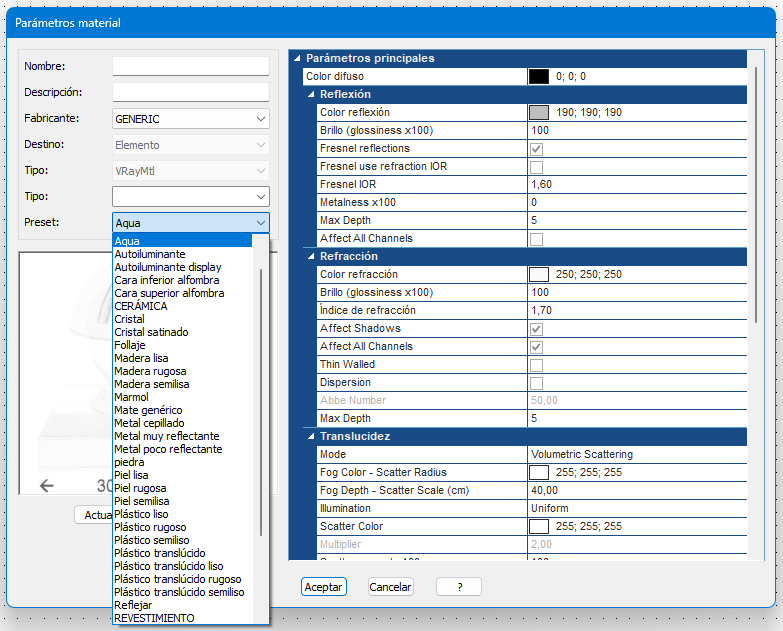Click the Nombre input field
The width and height of the screenshot is (783, 631).
(x=191, y=66)
